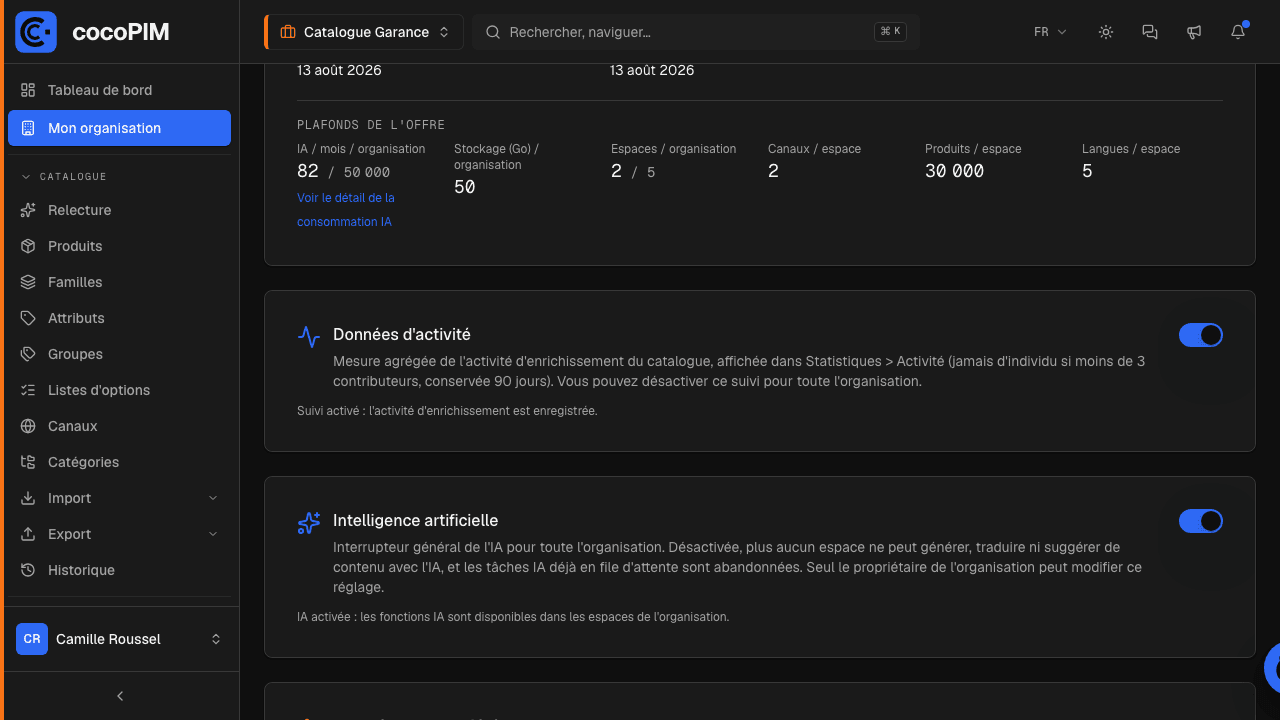Click the Tableau de bord grid icon
The width and height of the screenshot is (1280, 720).
coord(28,90)
